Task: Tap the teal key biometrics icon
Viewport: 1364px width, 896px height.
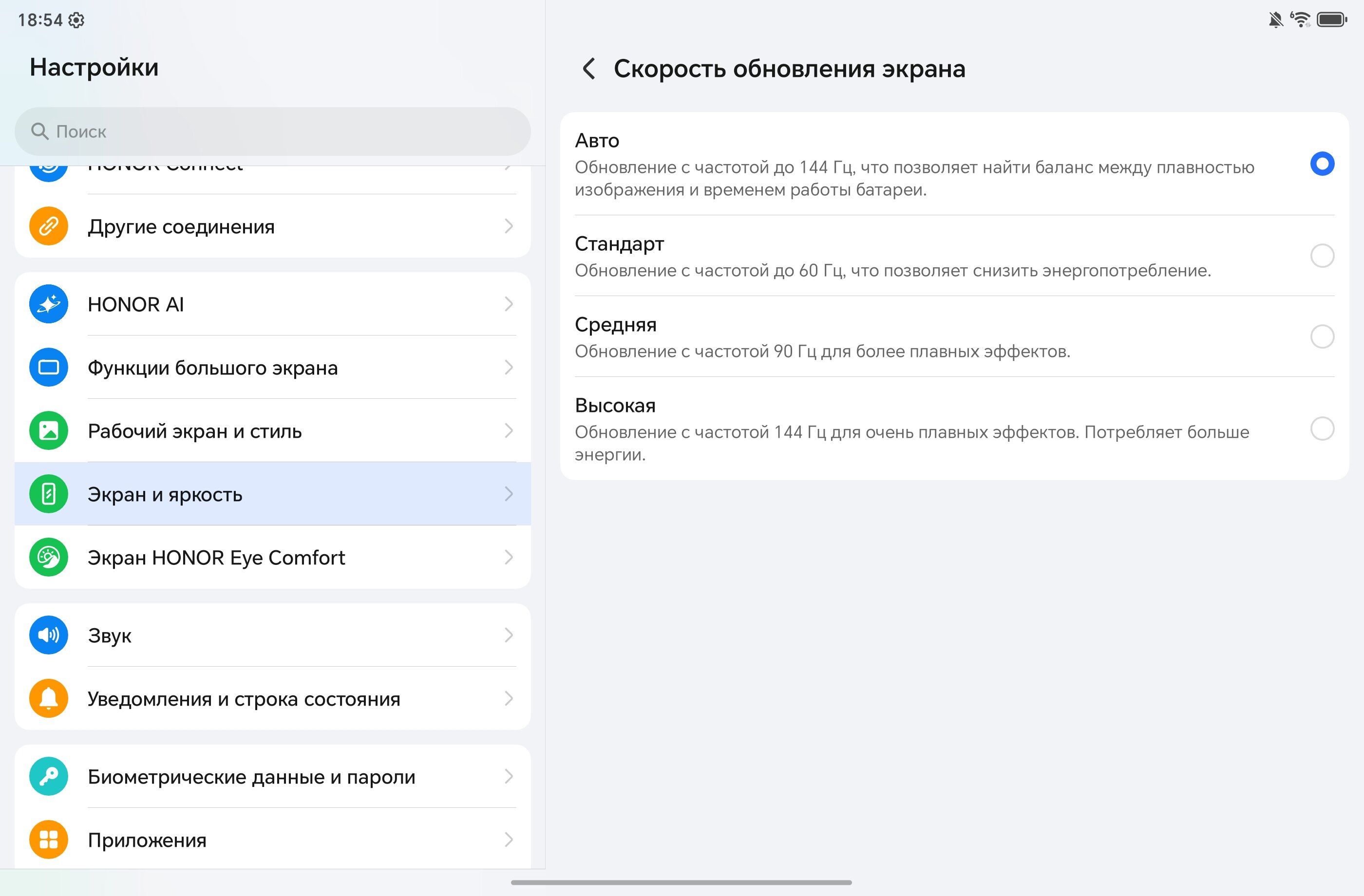Action: tap(49, 776)
